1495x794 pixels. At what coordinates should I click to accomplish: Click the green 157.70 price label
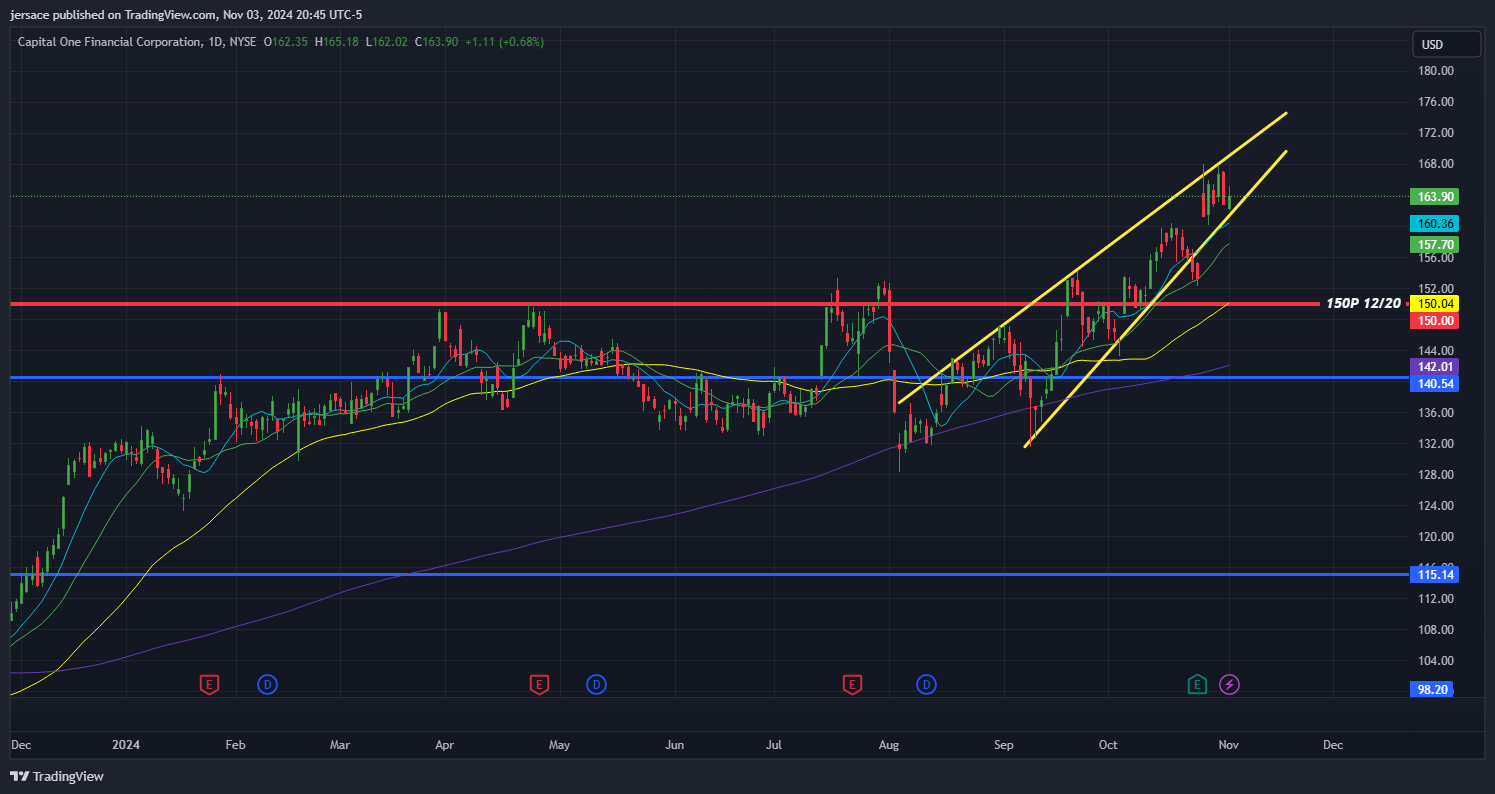click(1434, 245)
